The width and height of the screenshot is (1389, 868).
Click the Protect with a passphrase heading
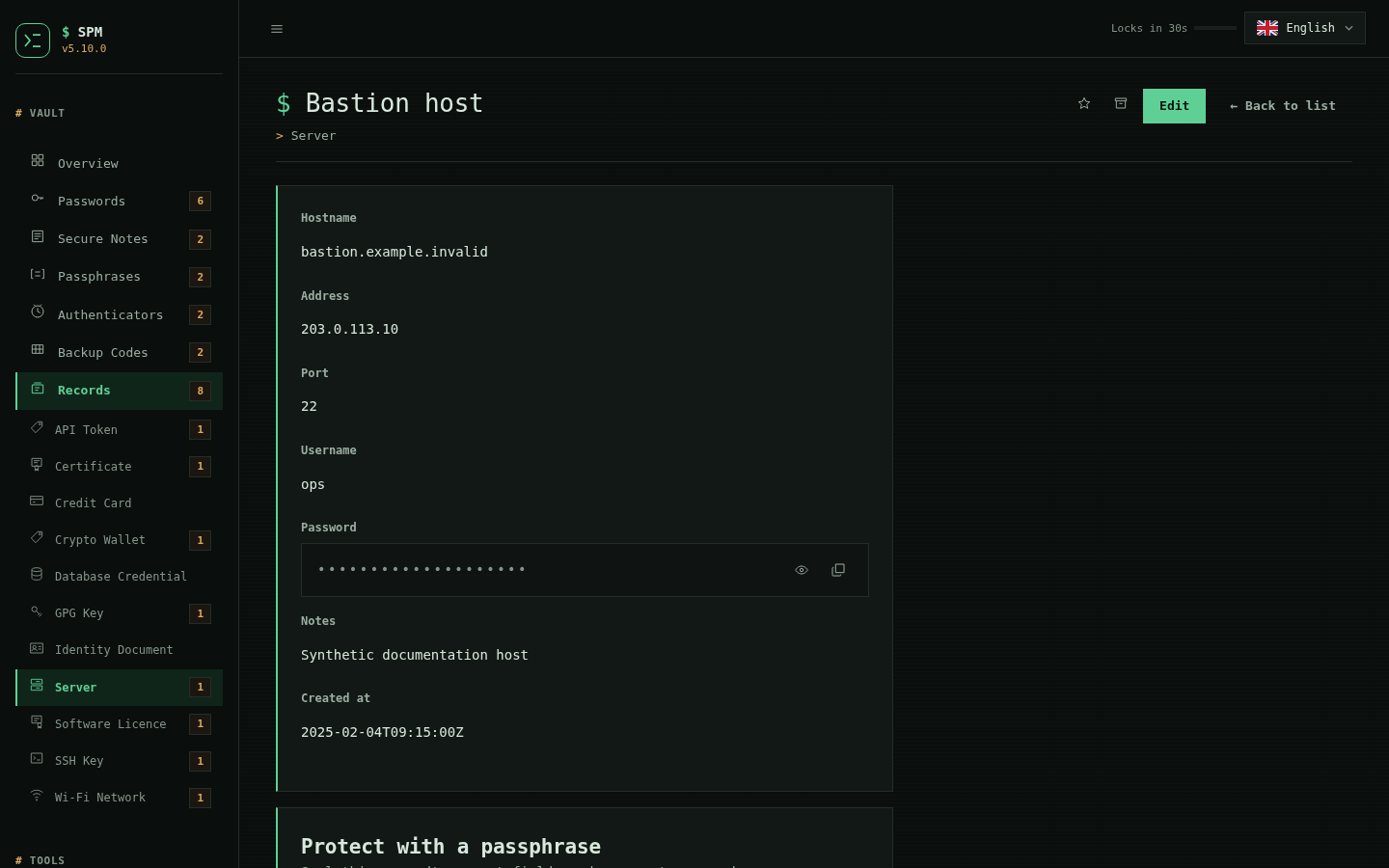450,847
